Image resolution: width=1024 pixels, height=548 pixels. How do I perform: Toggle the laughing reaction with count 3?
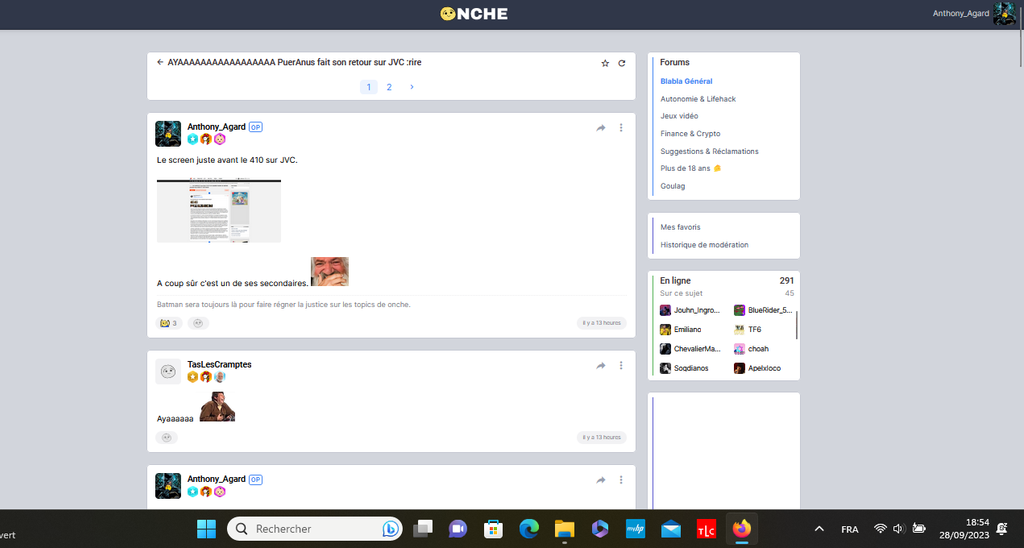168,323
